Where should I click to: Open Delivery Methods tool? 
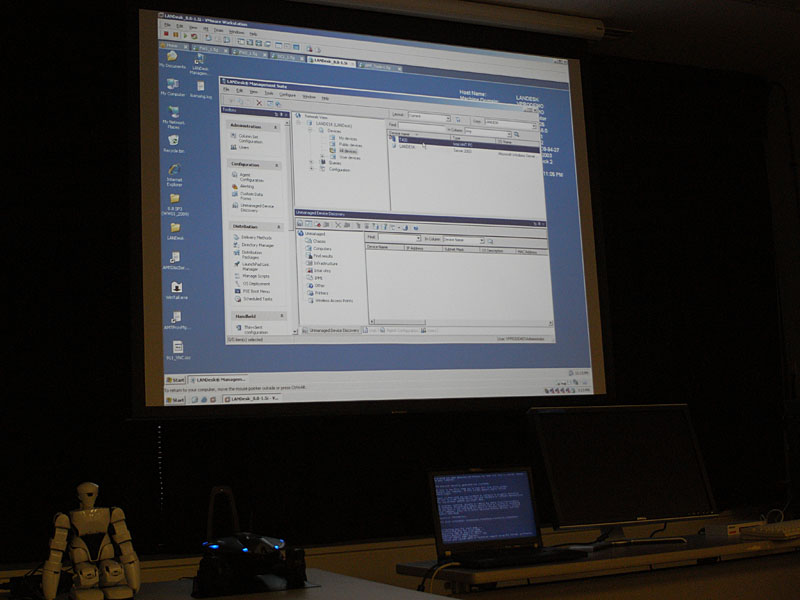tap(253, 237)
